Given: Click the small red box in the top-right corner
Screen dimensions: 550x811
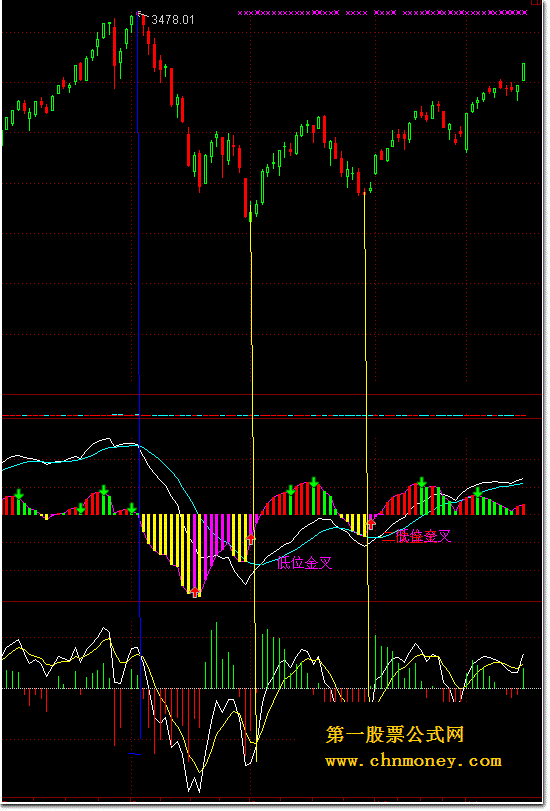Looking at the screenshot, I should point(535,2).
